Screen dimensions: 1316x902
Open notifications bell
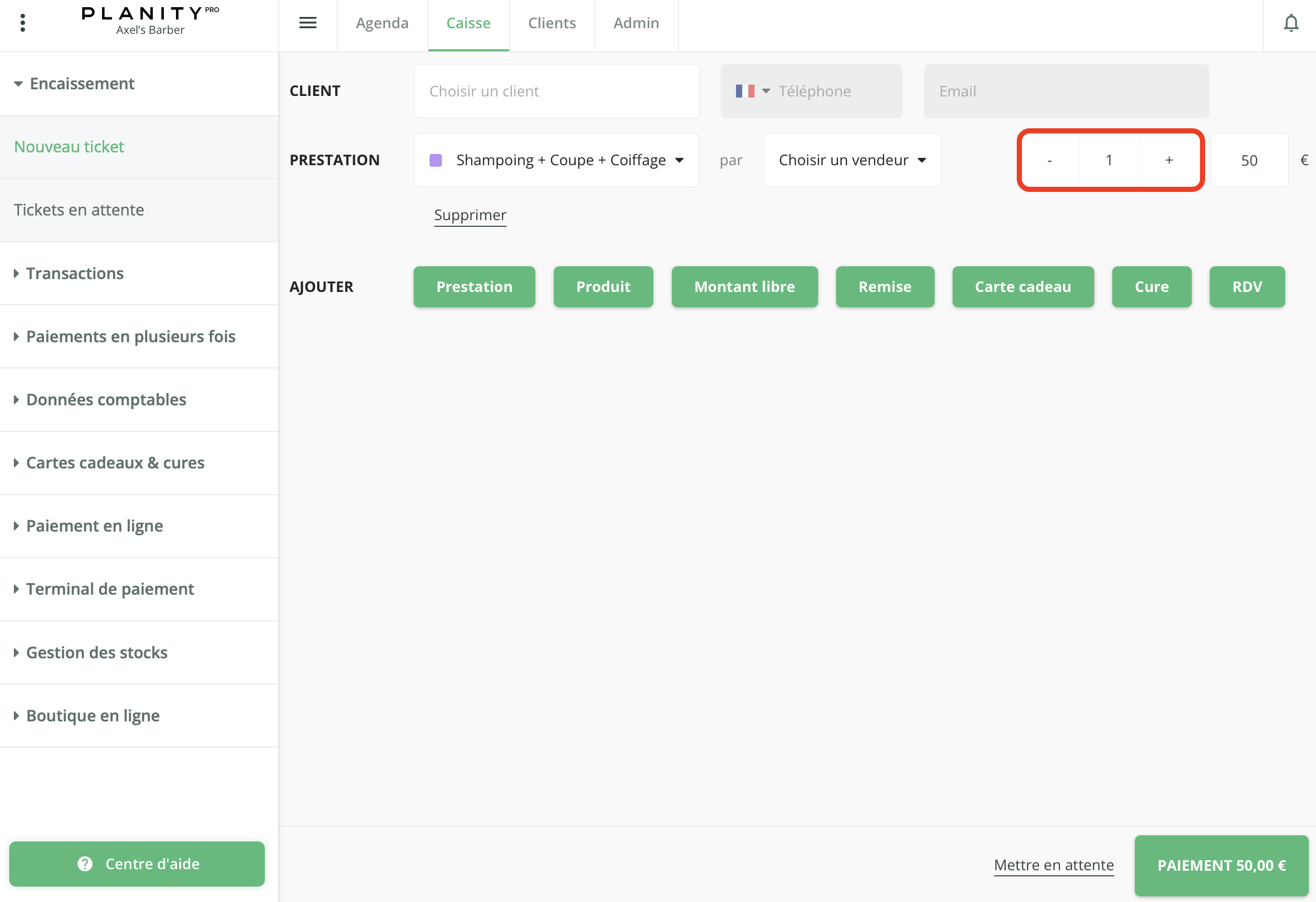click(x=1290, y=23)
